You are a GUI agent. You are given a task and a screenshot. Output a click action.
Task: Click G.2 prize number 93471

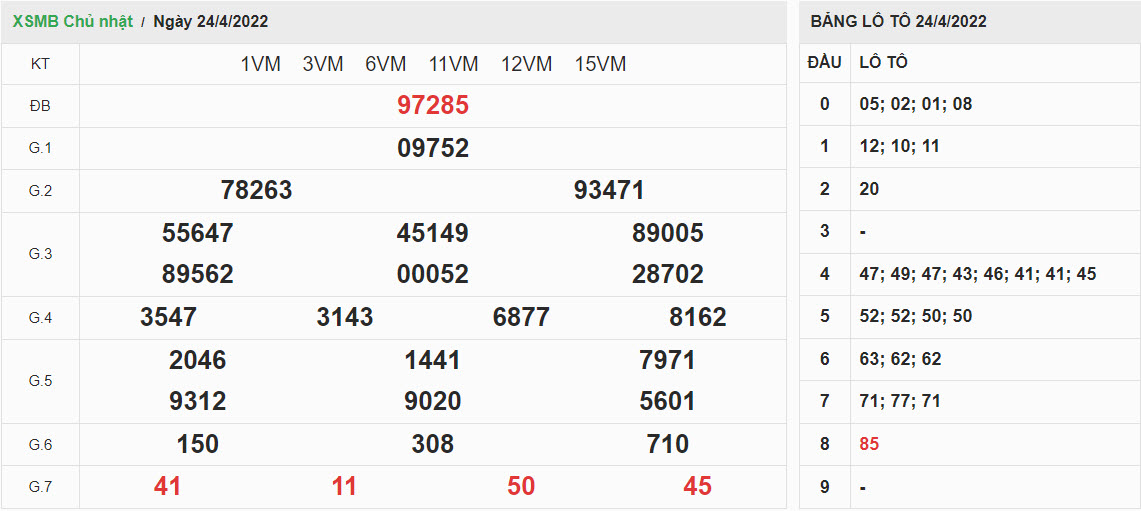pyautogui.click(x=608, y=191)
